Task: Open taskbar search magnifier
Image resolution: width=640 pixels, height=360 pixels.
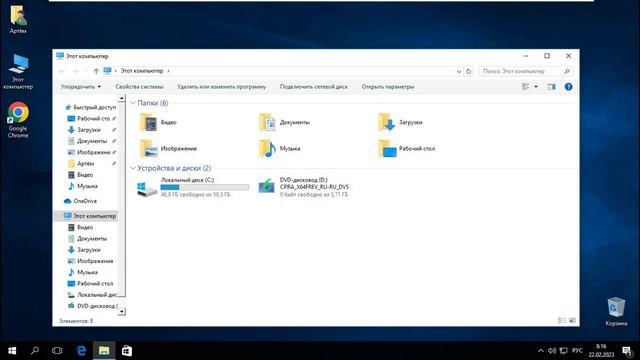Action: point(35,351)
